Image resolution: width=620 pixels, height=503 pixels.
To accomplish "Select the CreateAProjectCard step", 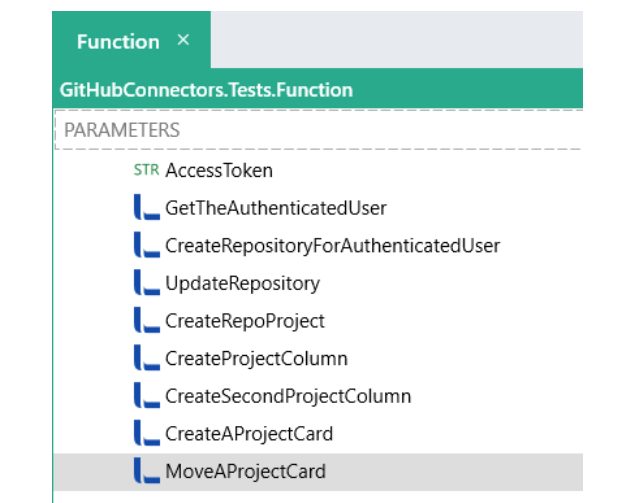I will [249, 434].
